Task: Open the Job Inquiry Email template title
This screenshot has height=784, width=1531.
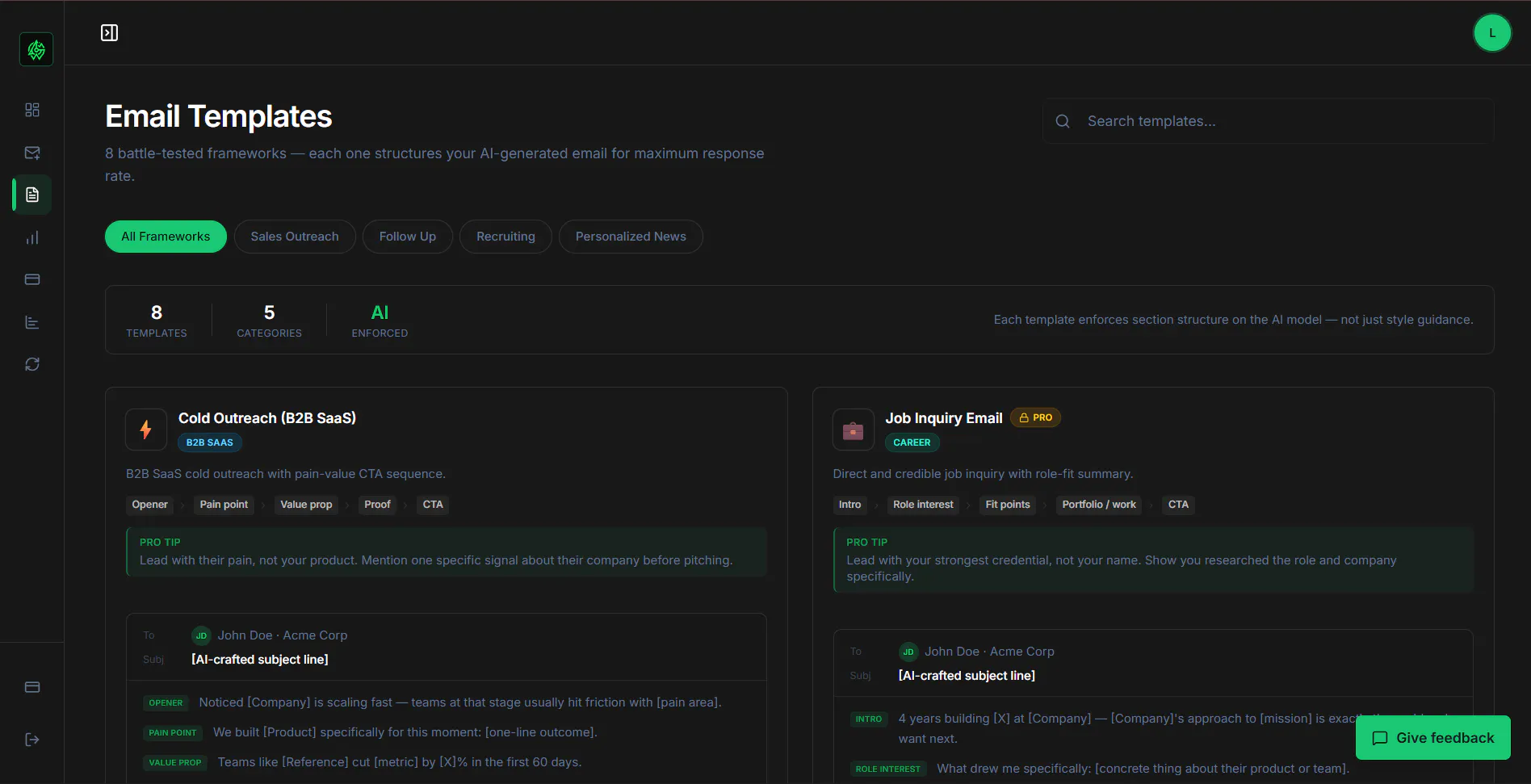Action: tap(944, 418)
